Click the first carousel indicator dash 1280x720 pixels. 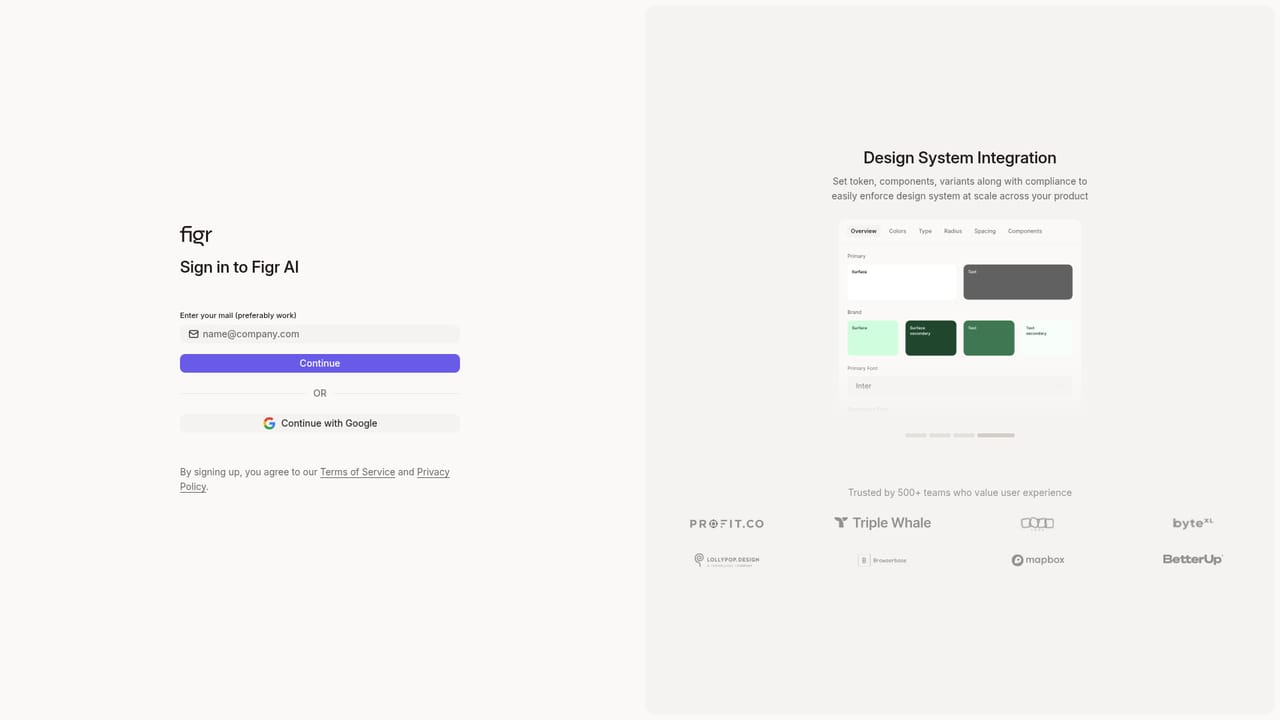point(916,435)
